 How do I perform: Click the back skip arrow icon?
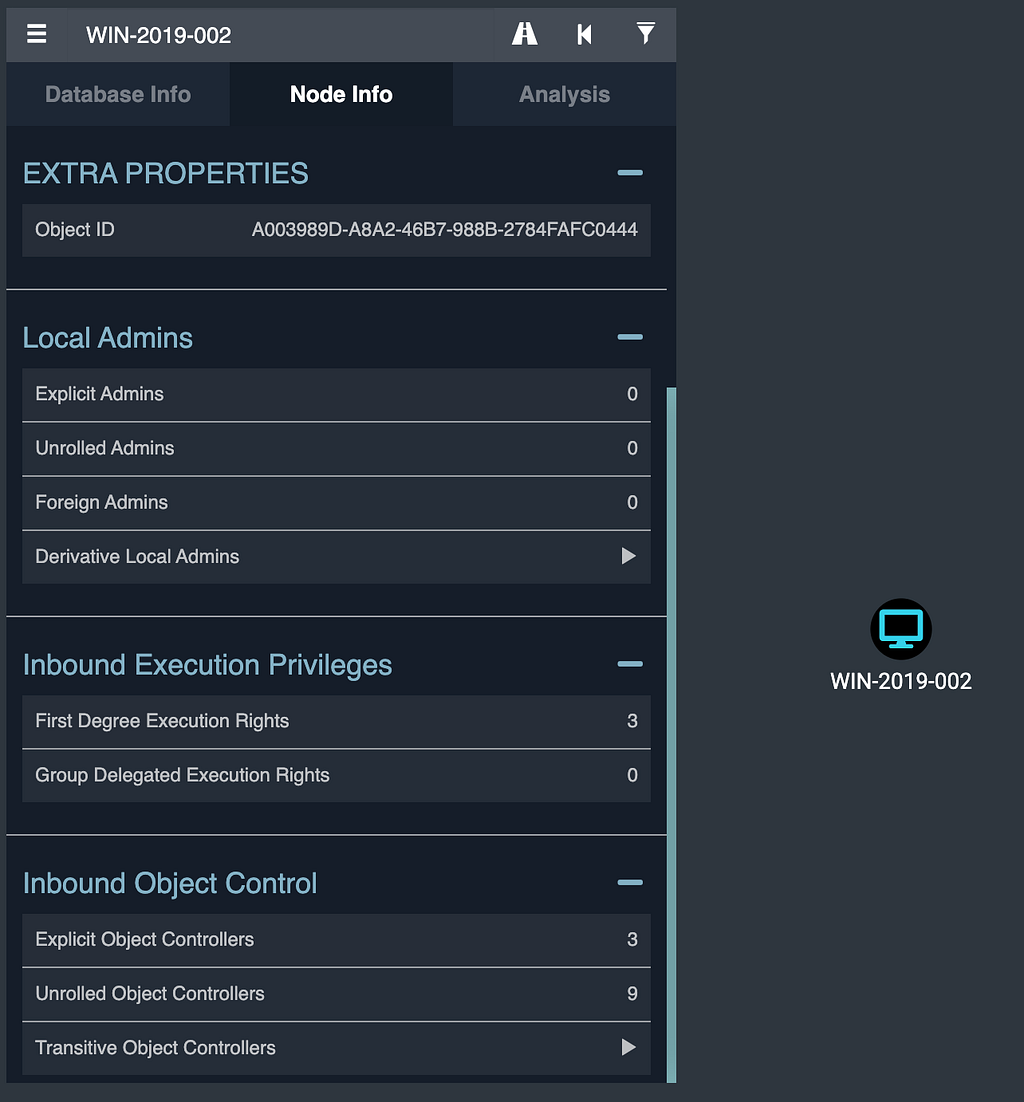(584, 34)
